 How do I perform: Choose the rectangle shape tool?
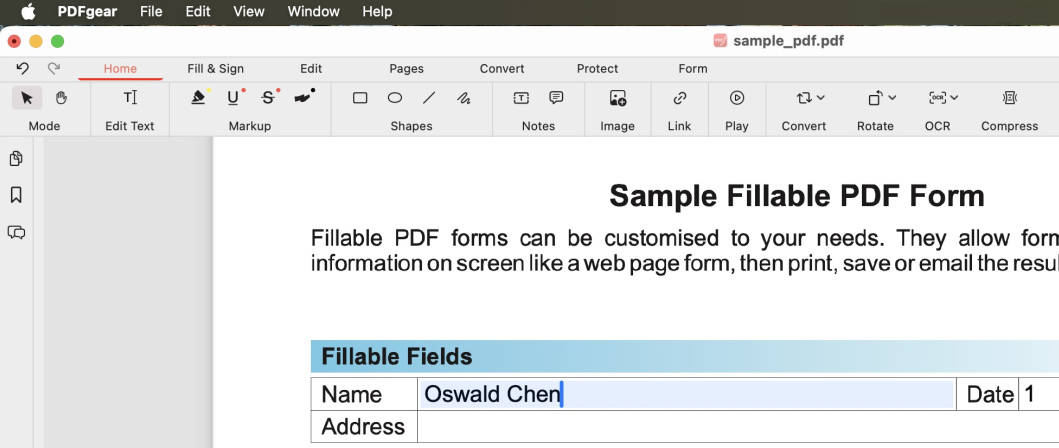(360, 98)
